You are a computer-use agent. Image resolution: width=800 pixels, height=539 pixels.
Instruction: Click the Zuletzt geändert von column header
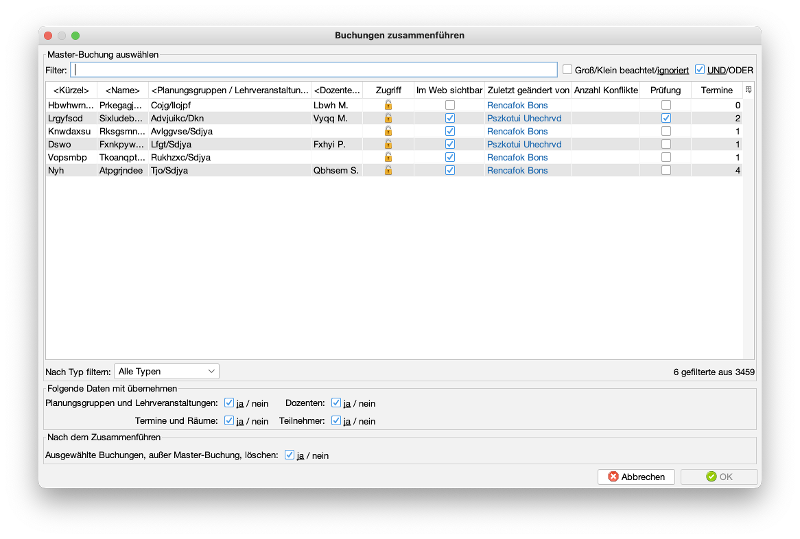point(528,90)
